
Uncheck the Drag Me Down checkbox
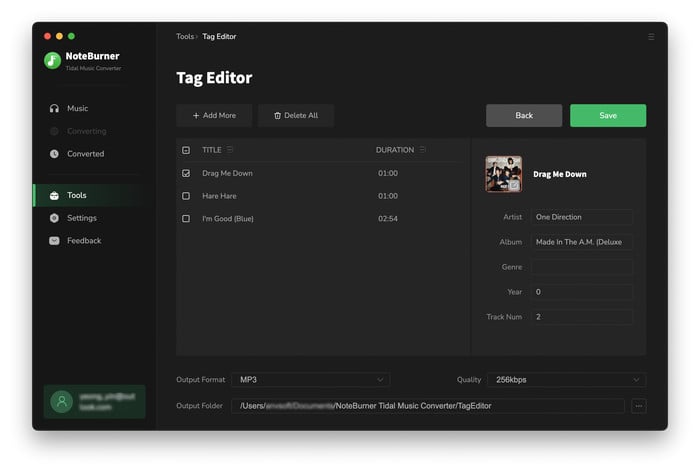[x=186, y=173]
